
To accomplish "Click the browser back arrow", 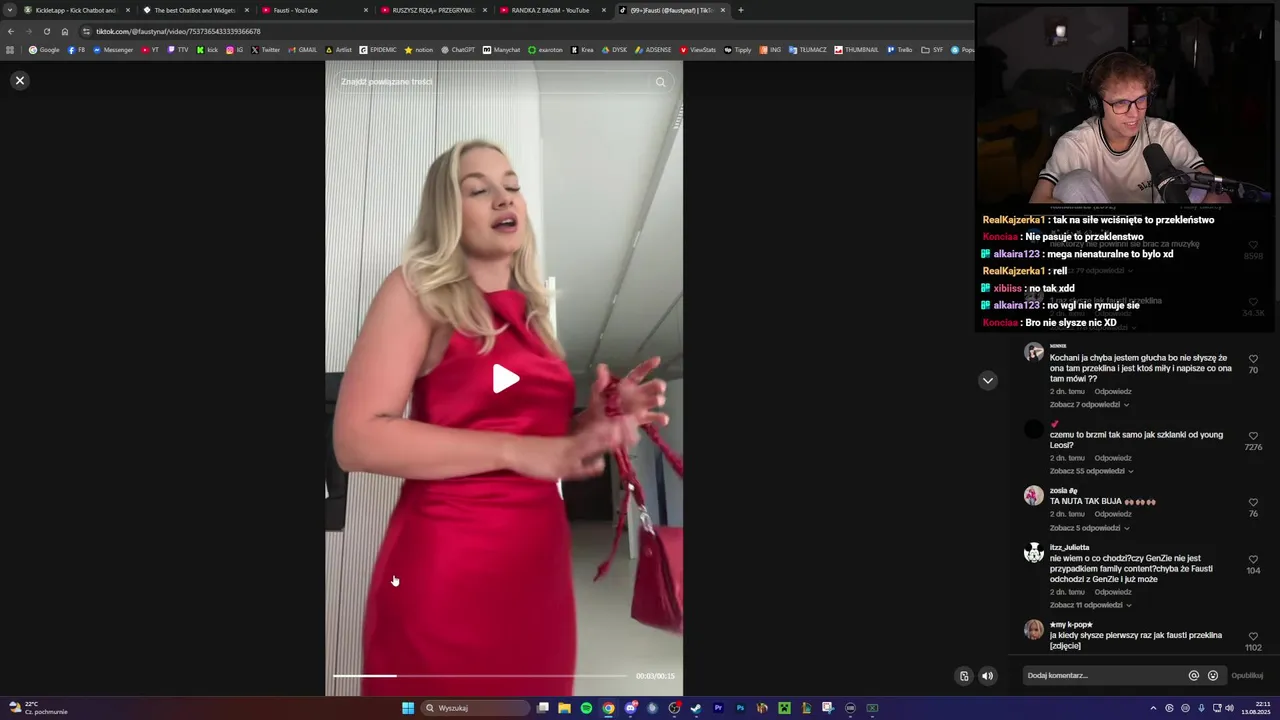I will [10, 31].
